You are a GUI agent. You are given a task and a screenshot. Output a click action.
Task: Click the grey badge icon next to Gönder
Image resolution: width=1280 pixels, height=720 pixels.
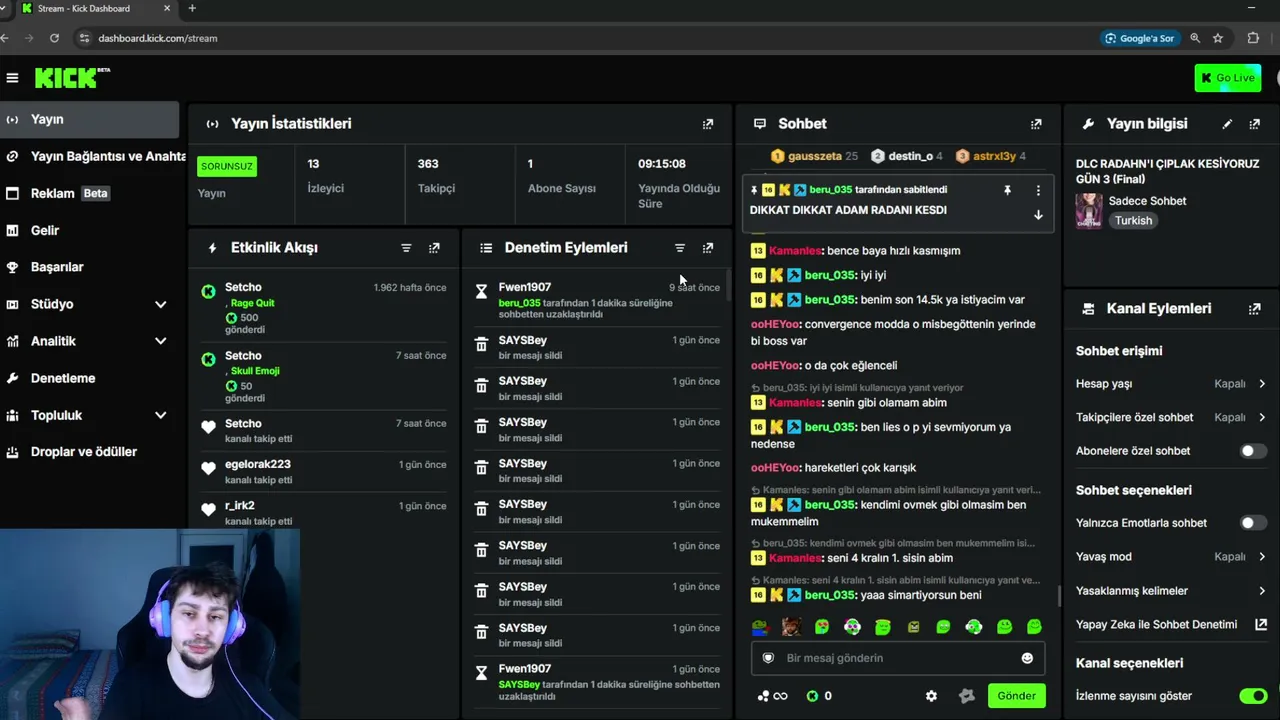pyautogui.click(x=966, y=696)
